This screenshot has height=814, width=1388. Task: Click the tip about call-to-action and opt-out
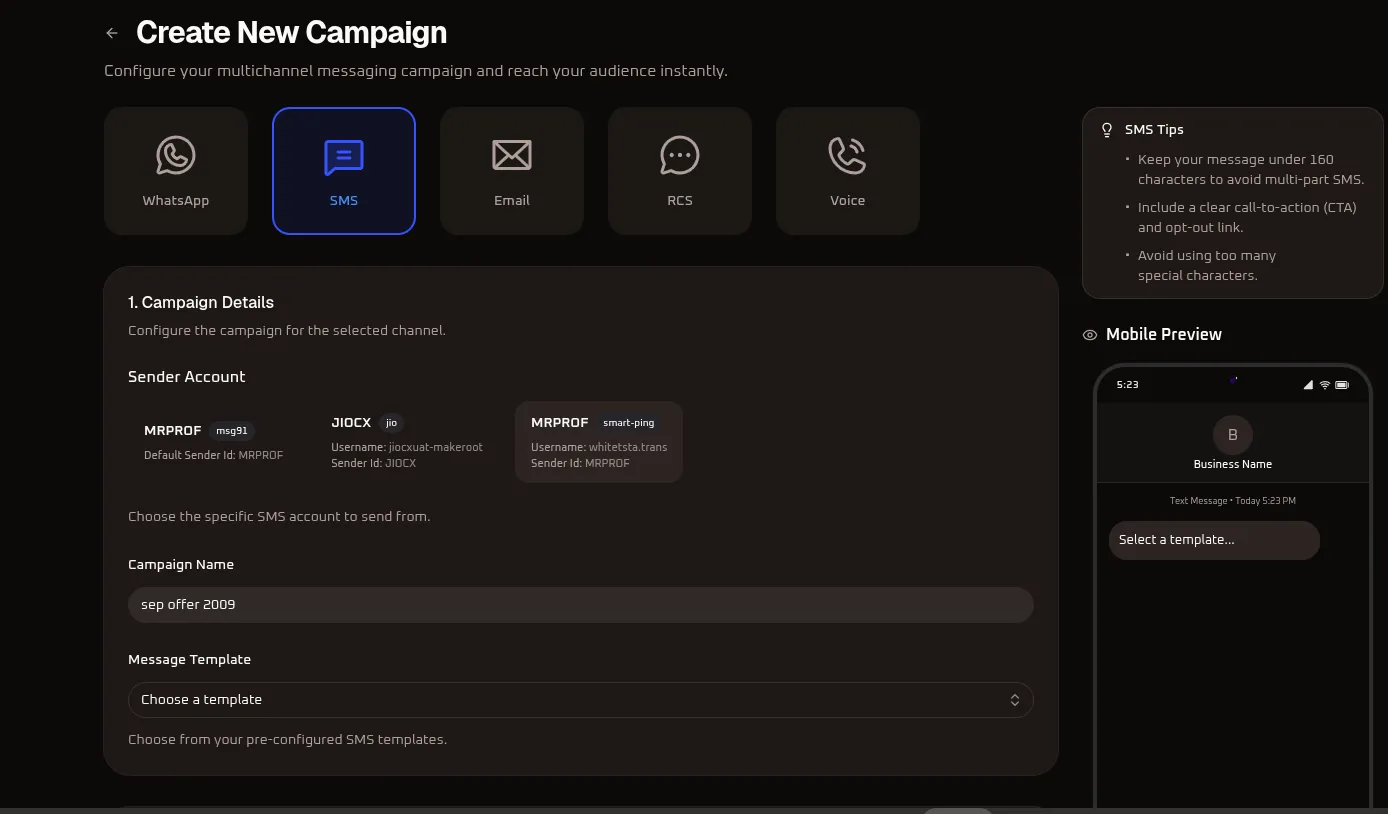tap(1246, 218)
